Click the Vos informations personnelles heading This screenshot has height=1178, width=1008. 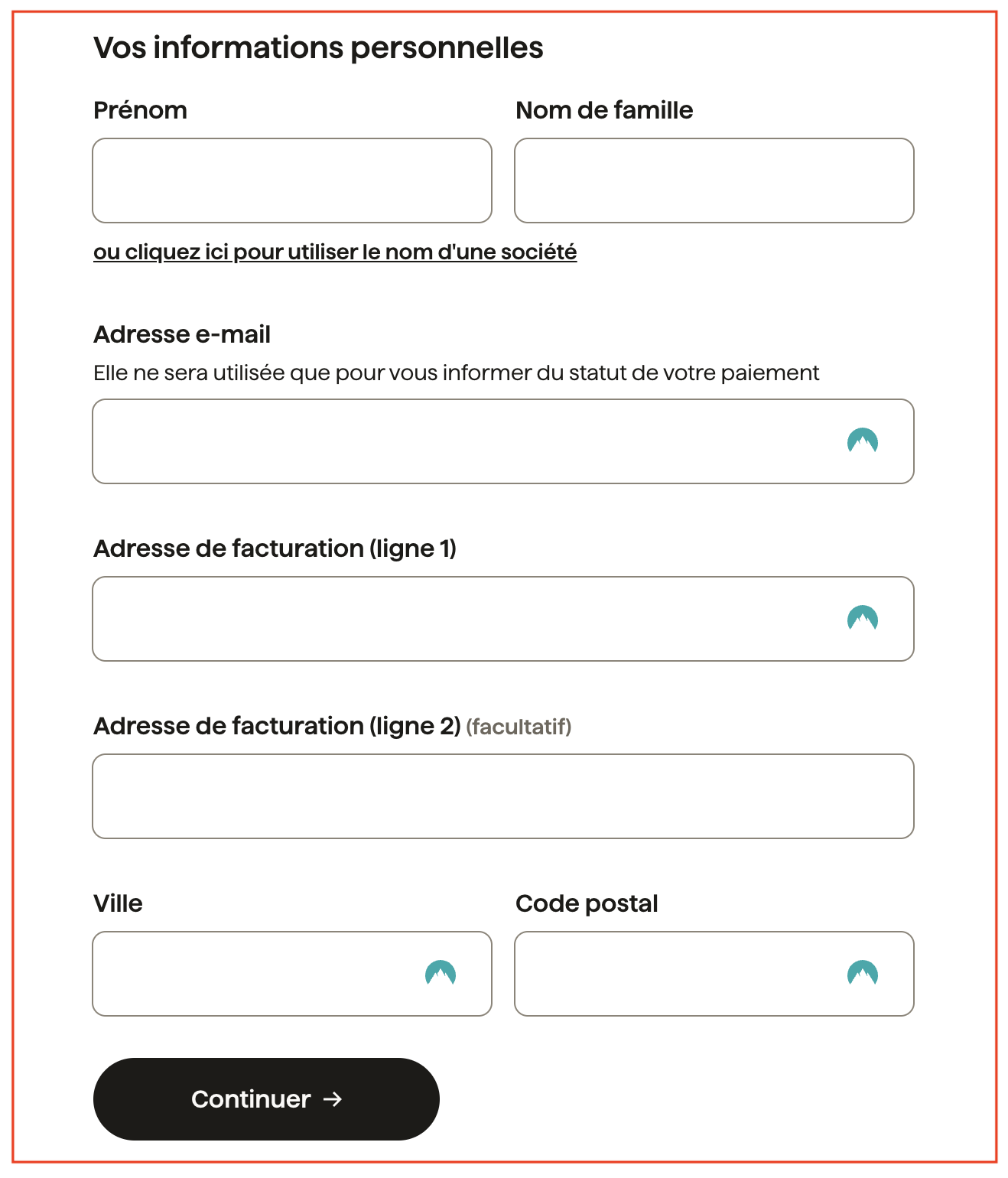point(318,47)
